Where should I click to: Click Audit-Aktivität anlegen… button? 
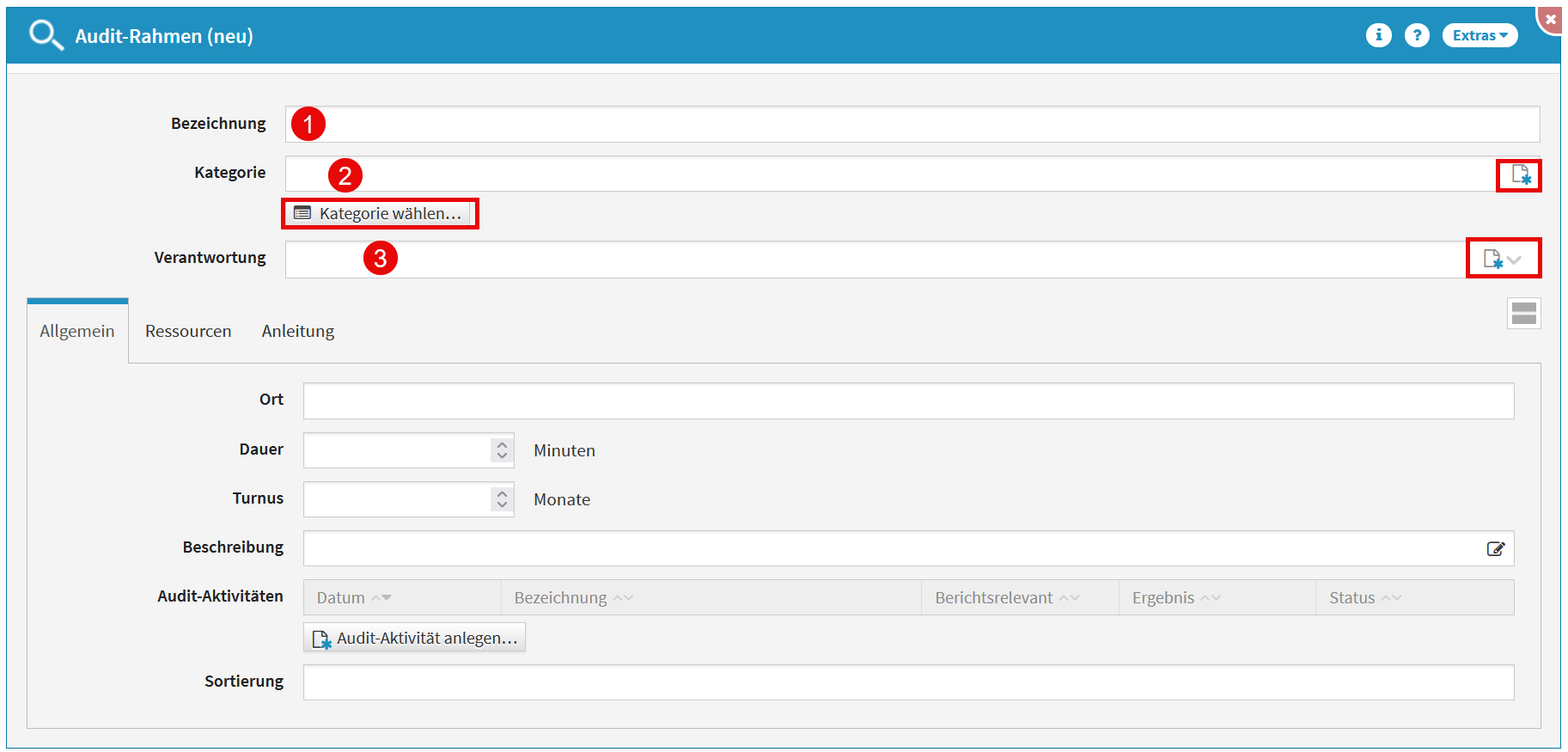pos(415,639)
